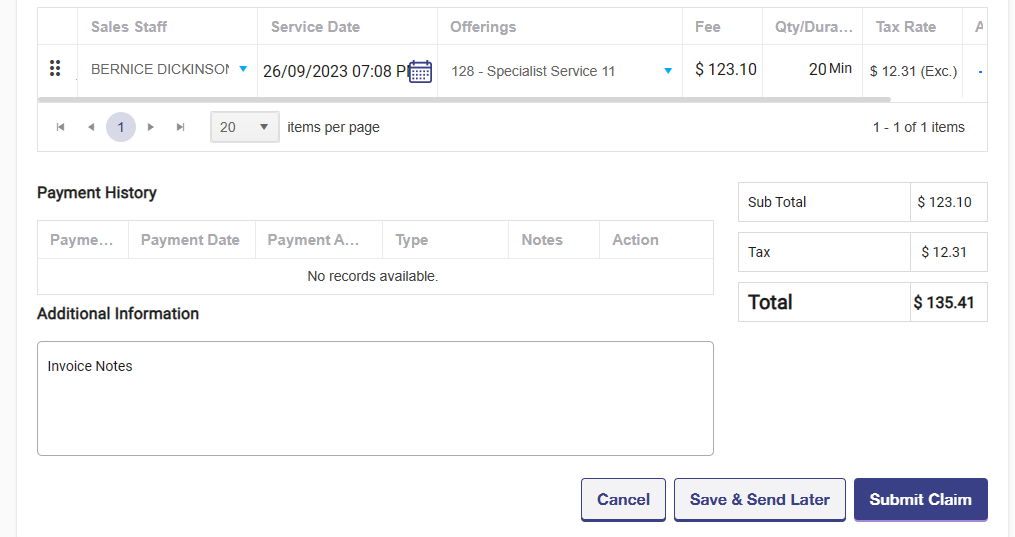The height and width of the screenshot is (537, 1015).
Task: Go to next page arrow
Action: point(151,127)
